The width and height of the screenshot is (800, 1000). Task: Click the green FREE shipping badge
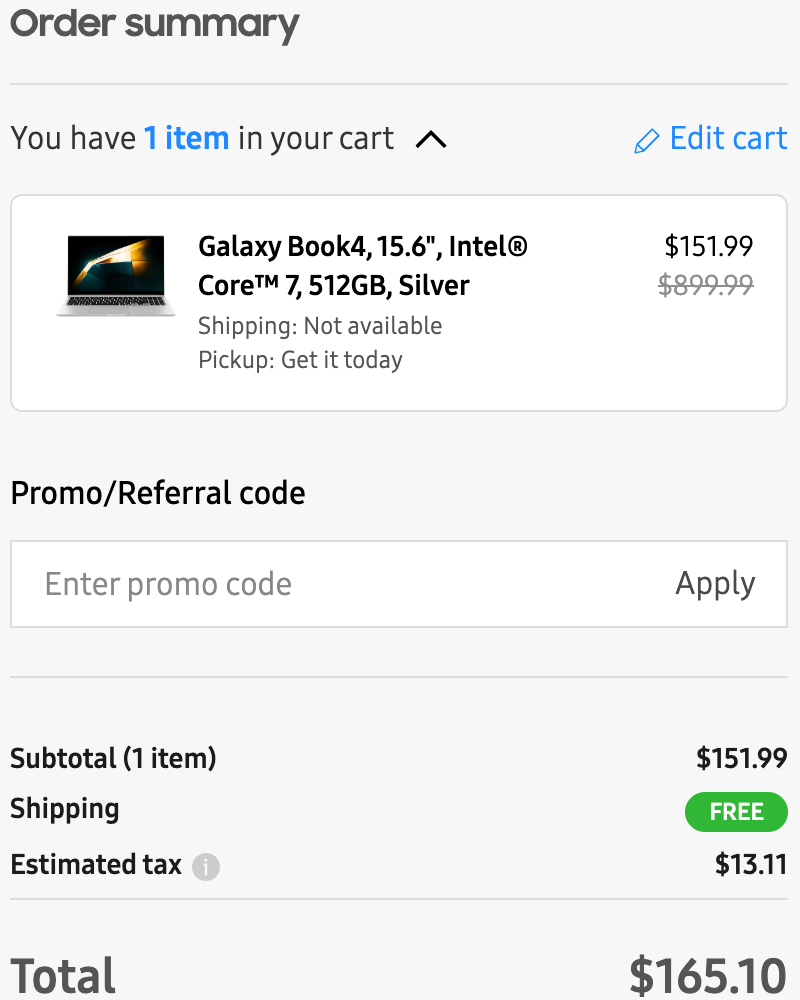(x=736, y=812)
